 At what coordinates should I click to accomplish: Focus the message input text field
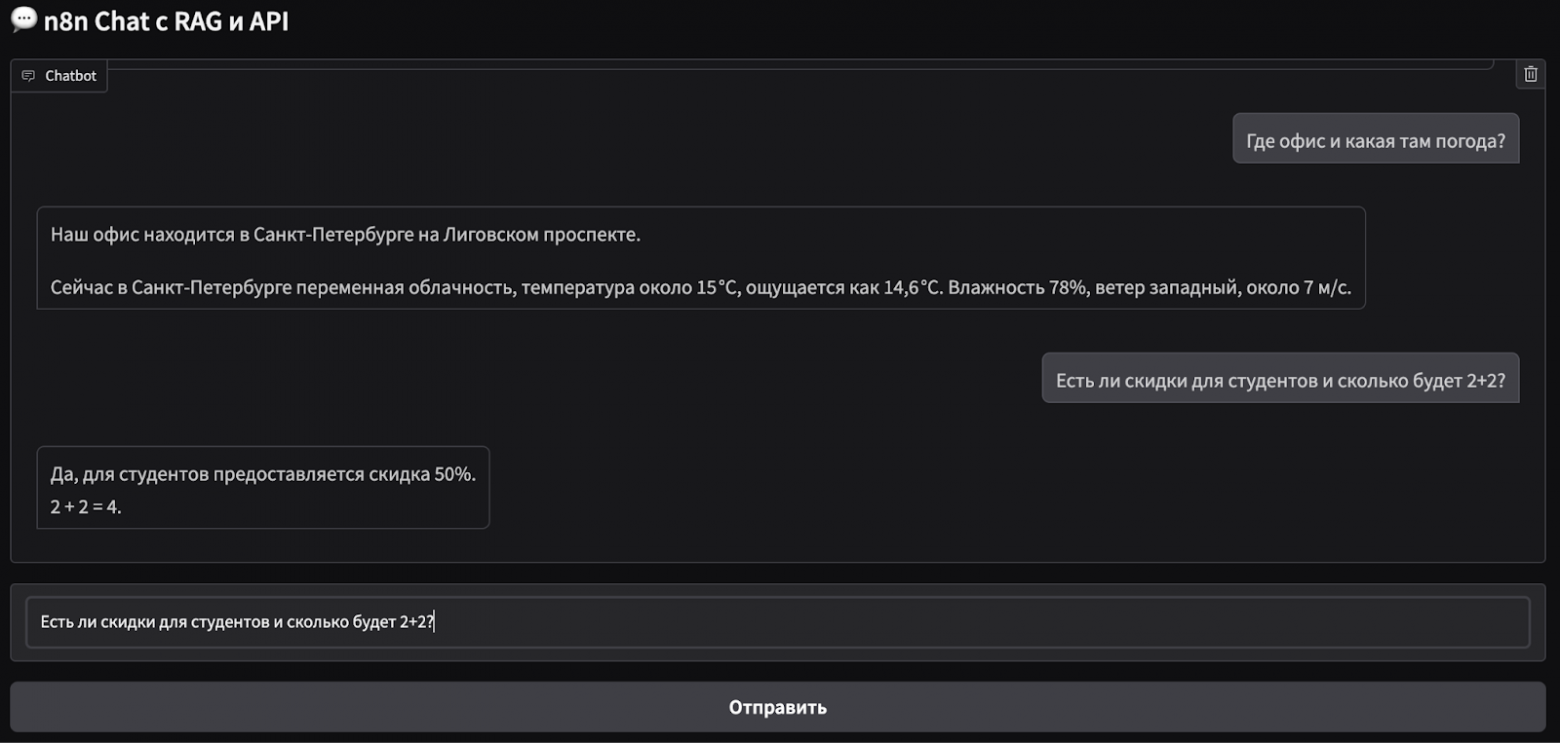tap(777, 622)
